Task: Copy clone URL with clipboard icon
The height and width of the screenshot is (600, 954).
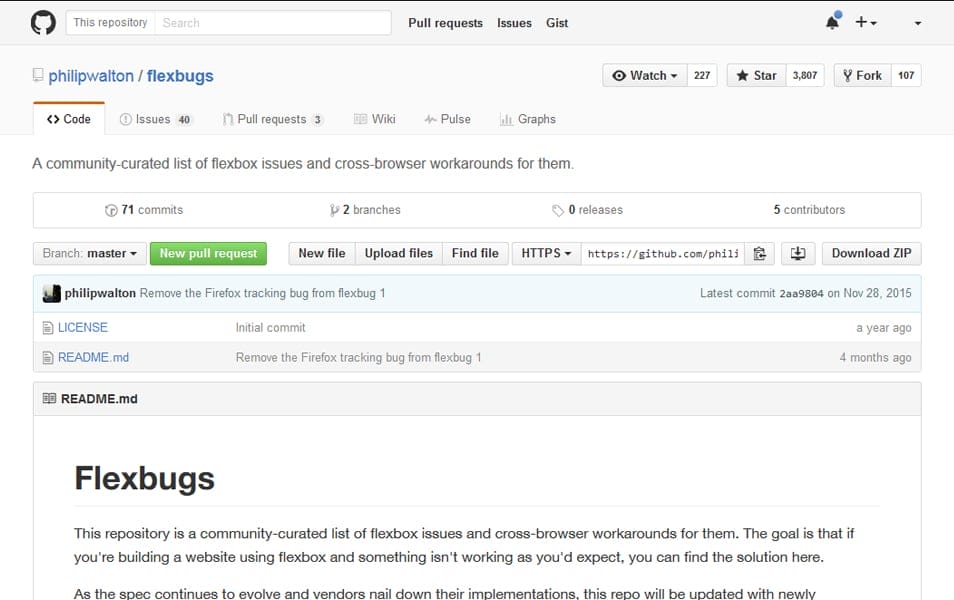Action: pyautogui.click(x=759, y=253)
